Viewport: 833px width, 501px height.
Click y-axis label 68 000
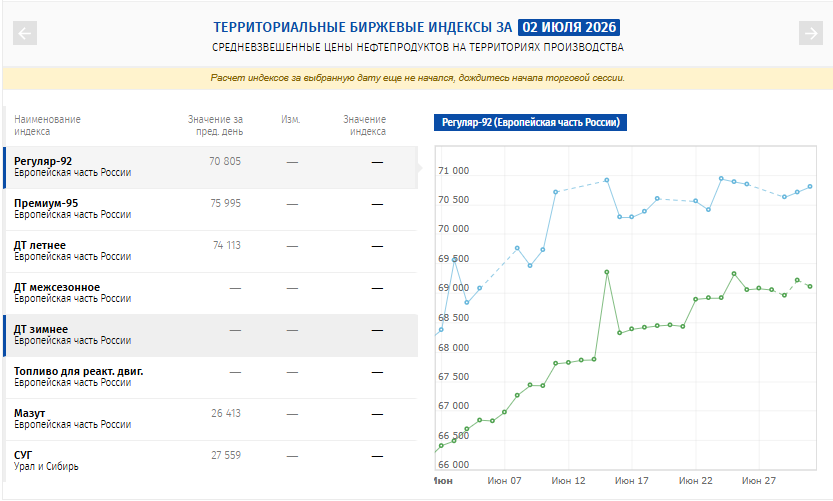[453, 348]
